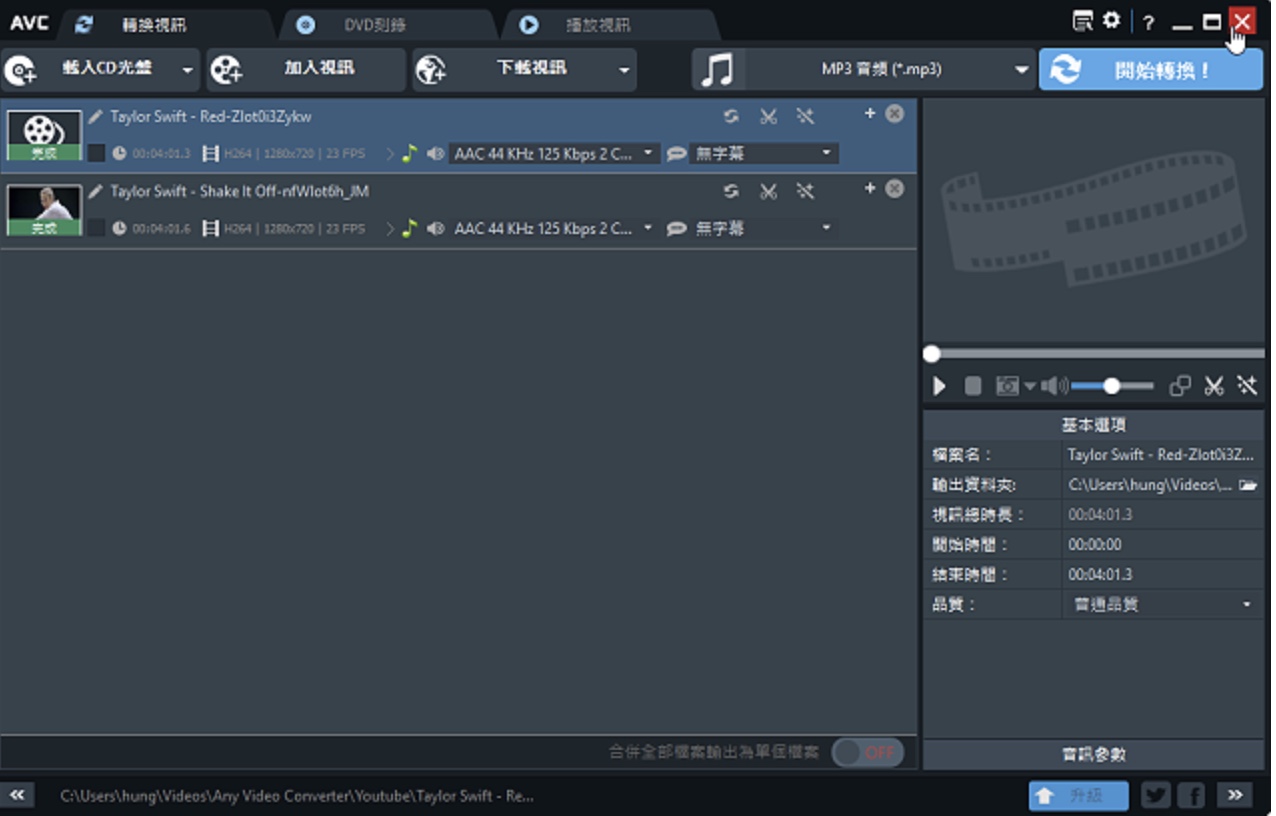Switch to the 播放視訊 tab
This screenshot has width=1276, height=816.
point(609,25)
